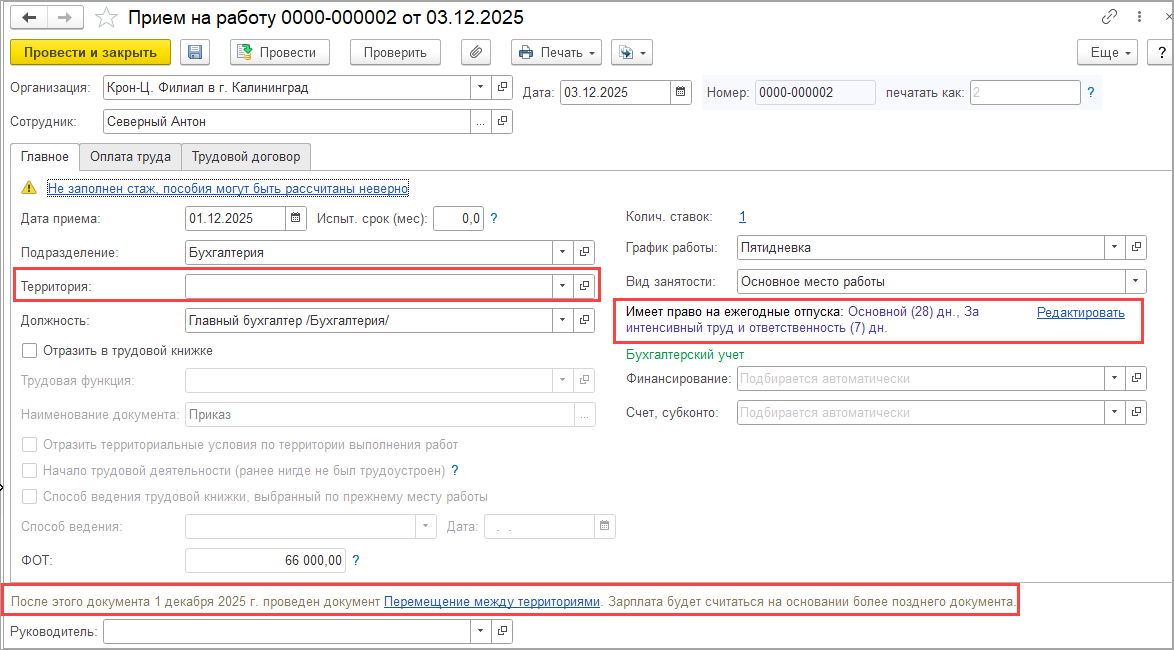The width and height of the screenshot is (1174, 650).
Task: Add document to favorites with the star
Action: [x=106, y=17]
